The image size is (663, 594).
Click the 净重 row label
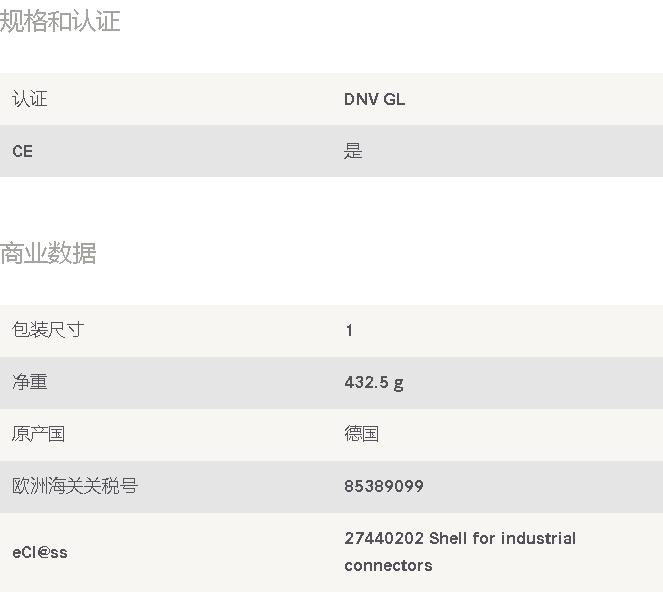tap(30, 382)
